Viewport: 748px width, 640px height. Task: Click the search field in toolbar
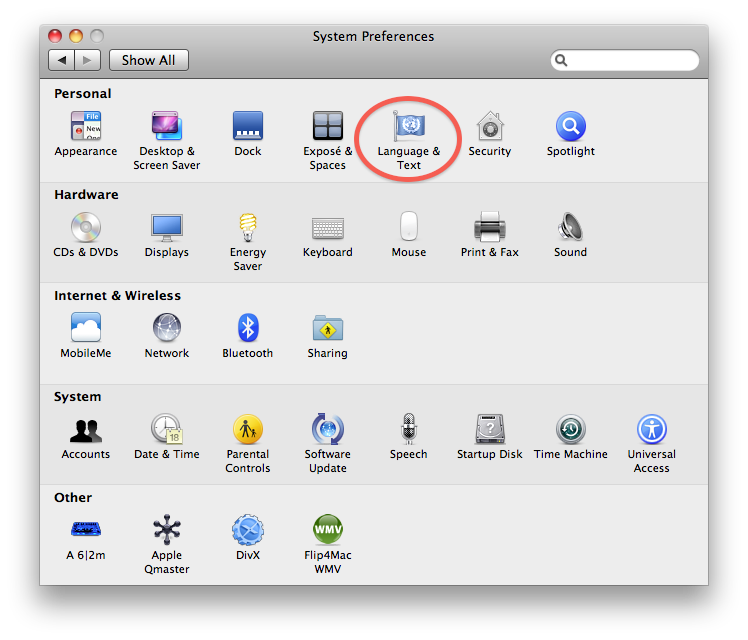[624, 60]
